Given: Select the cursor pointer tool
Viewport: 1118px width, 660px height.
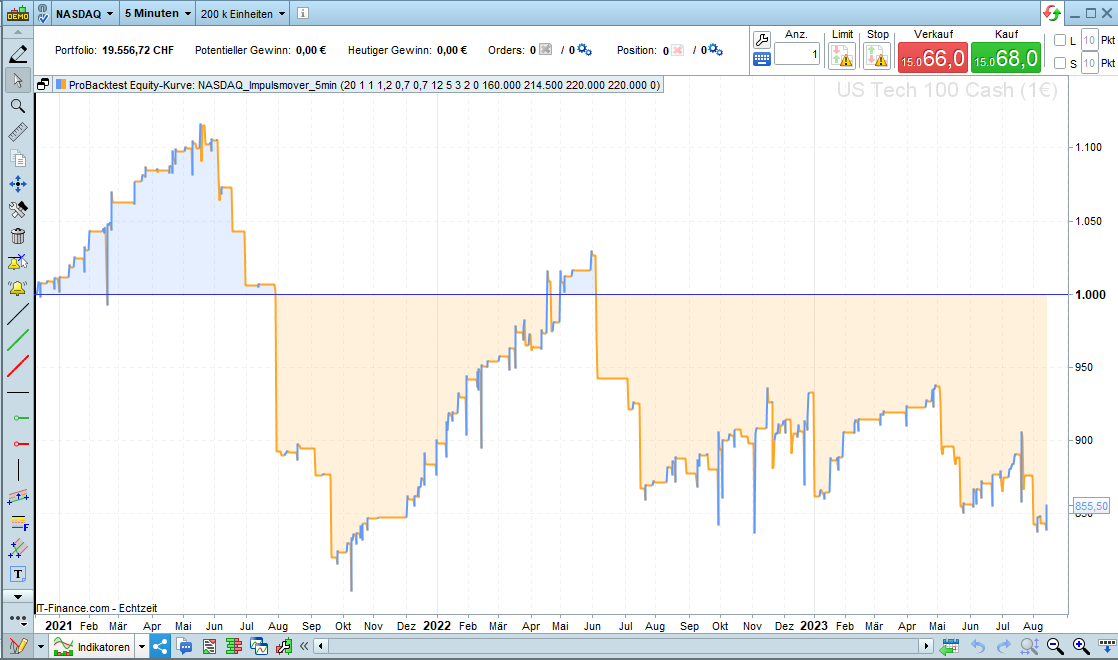Looking at the screenshot, I should click(x=18, y=81).
